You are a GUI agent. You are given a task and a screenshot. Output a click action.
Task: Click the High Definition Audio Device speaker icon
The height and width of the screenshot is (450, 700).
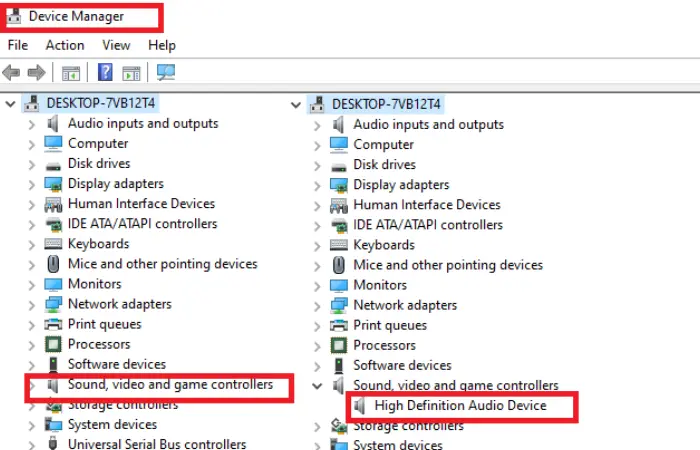tap(360, 406)
